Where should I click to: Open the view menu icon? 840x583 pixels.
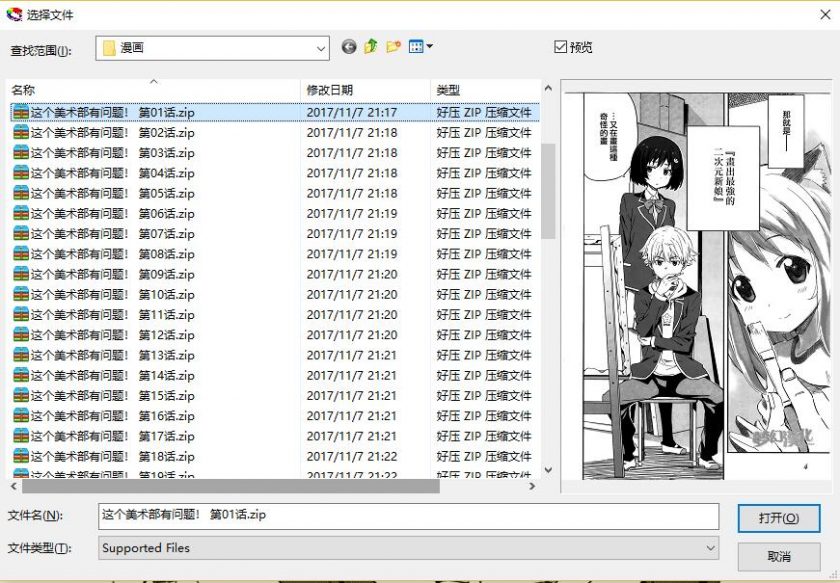tap(421, 47)
